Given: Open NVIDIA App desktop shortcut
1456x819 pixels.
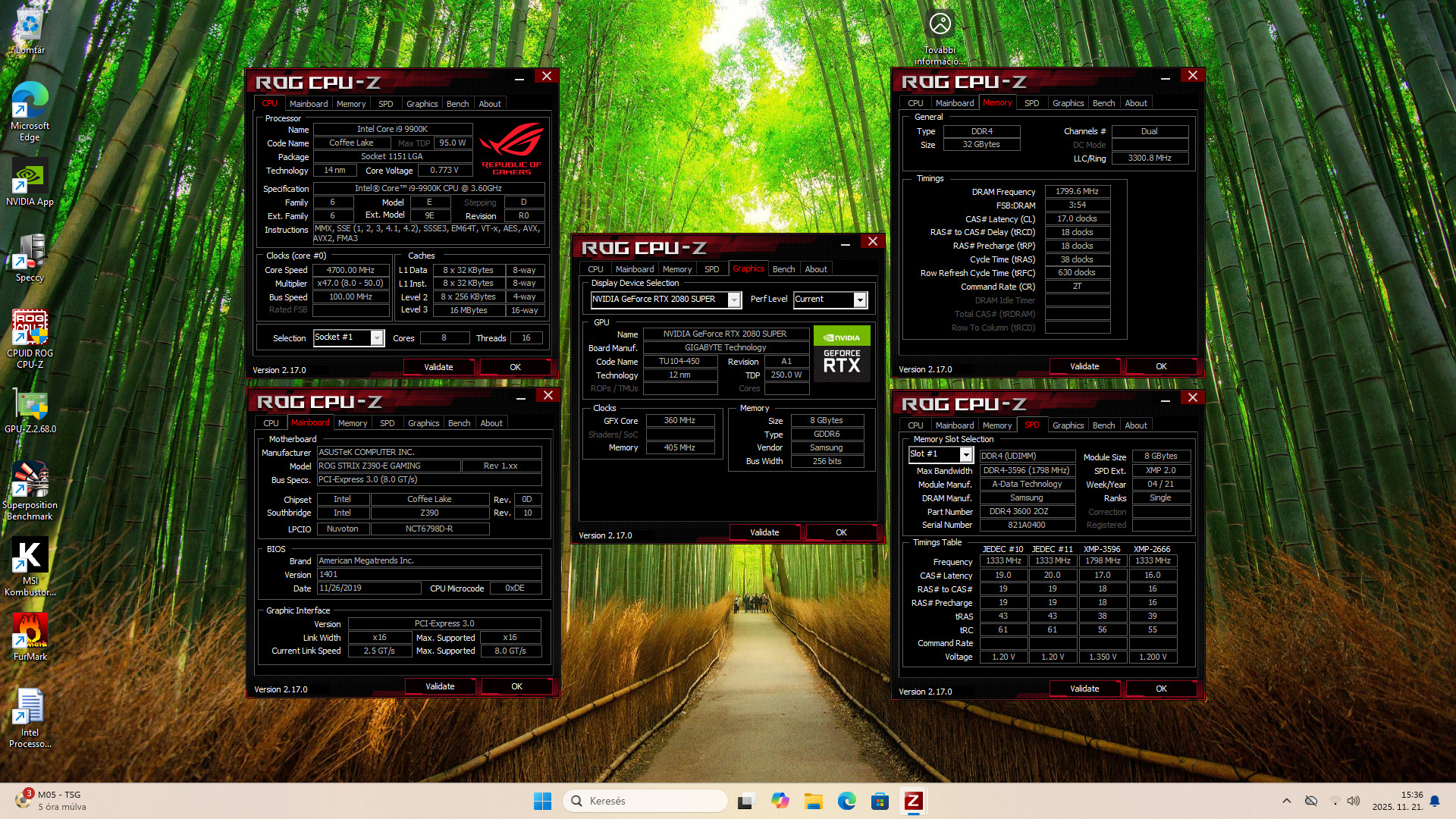Looking at the screenshot, I should tap(30, 178).
